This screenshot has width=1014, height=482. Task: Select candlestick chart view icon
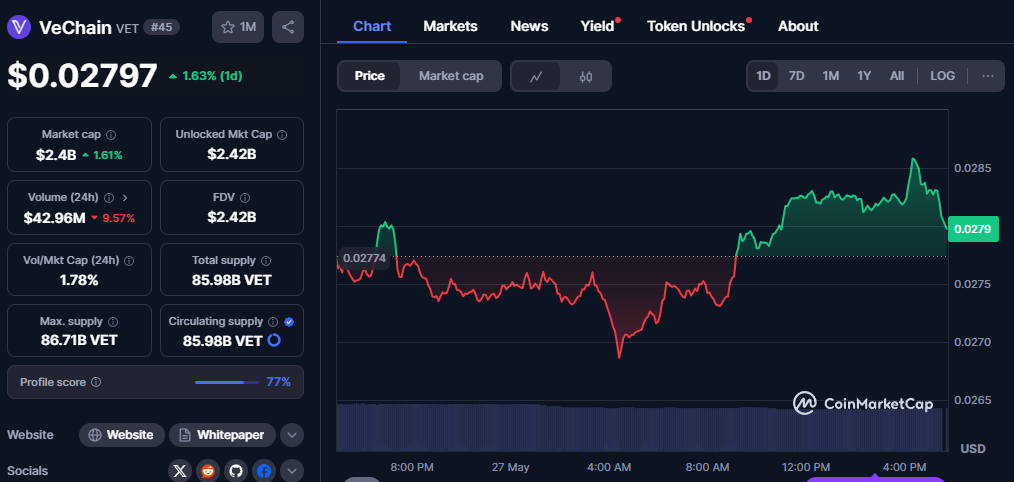pyautogui.click(x=586, y=76)
